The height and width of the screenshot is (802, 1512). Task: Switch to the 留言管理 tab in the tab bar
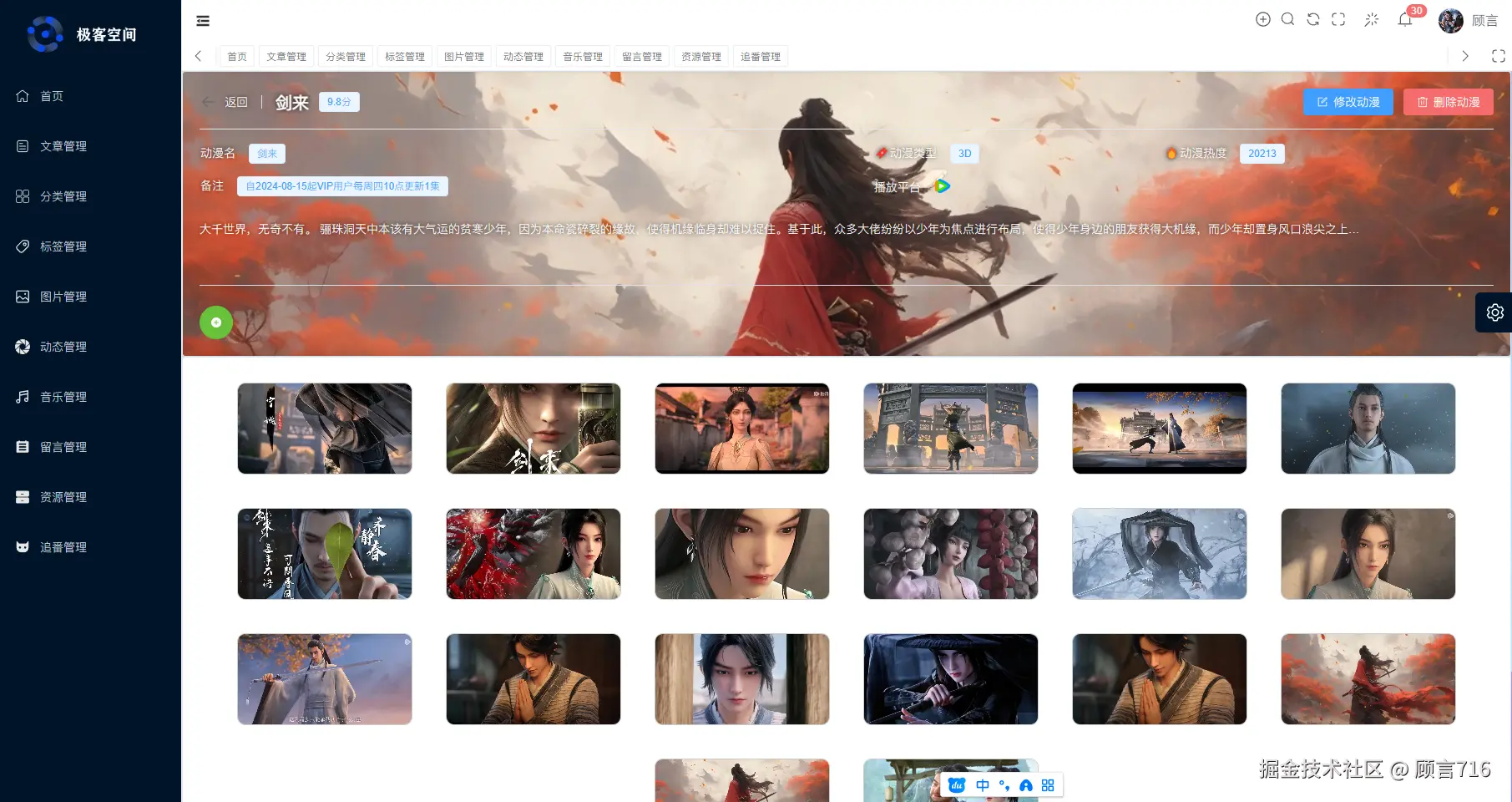(x=642, y=57)
